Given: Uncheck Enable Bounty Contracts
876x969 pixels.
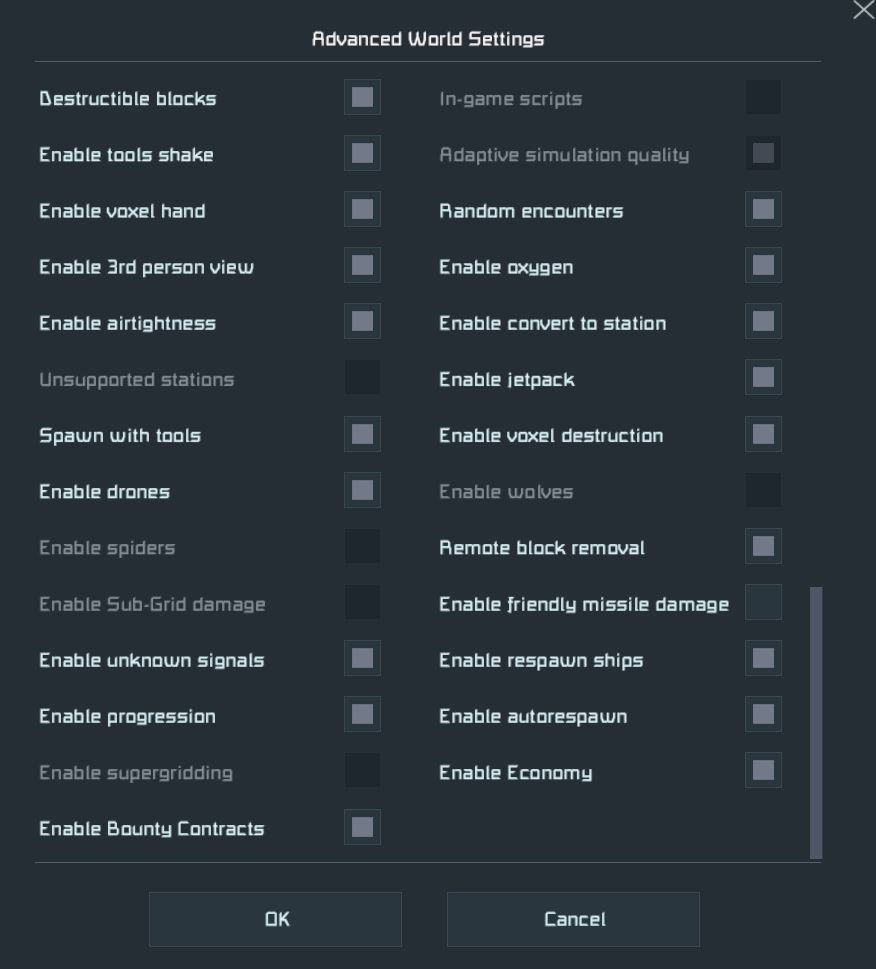Looking at the screenshot, I should 362,827.
